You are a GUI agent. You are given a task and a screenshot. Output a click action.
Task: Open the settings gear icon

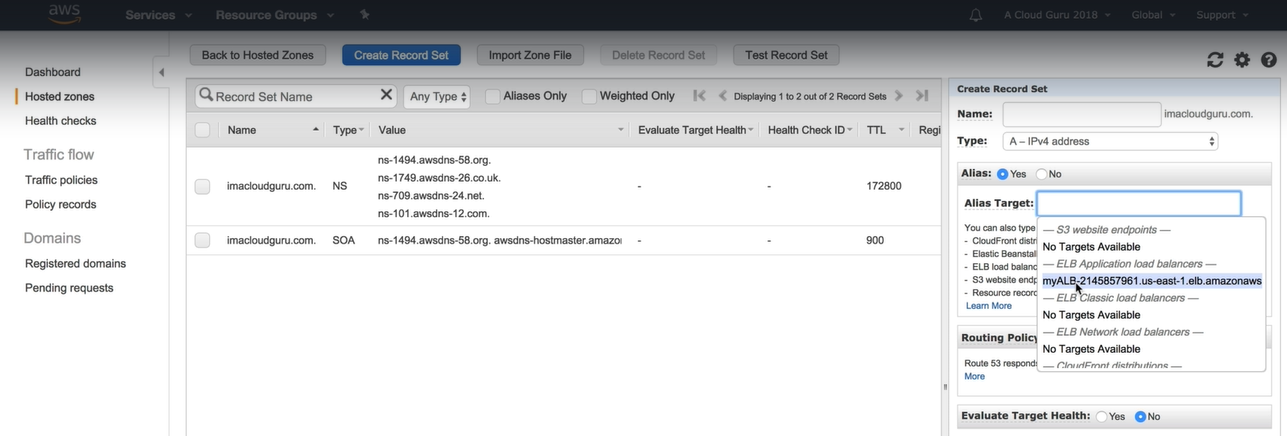click(1242, 60)
